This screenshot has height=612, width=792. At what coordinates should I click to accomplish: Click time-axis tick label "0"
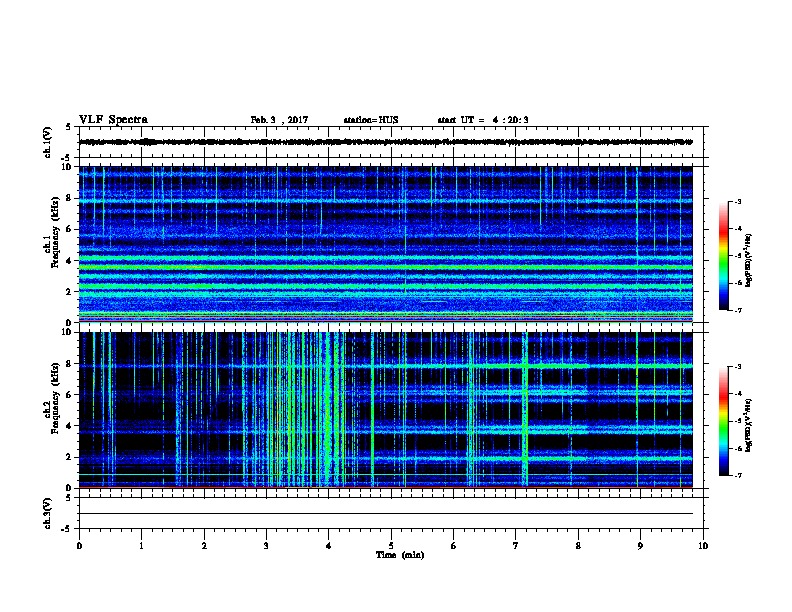[x=79, y=546]
